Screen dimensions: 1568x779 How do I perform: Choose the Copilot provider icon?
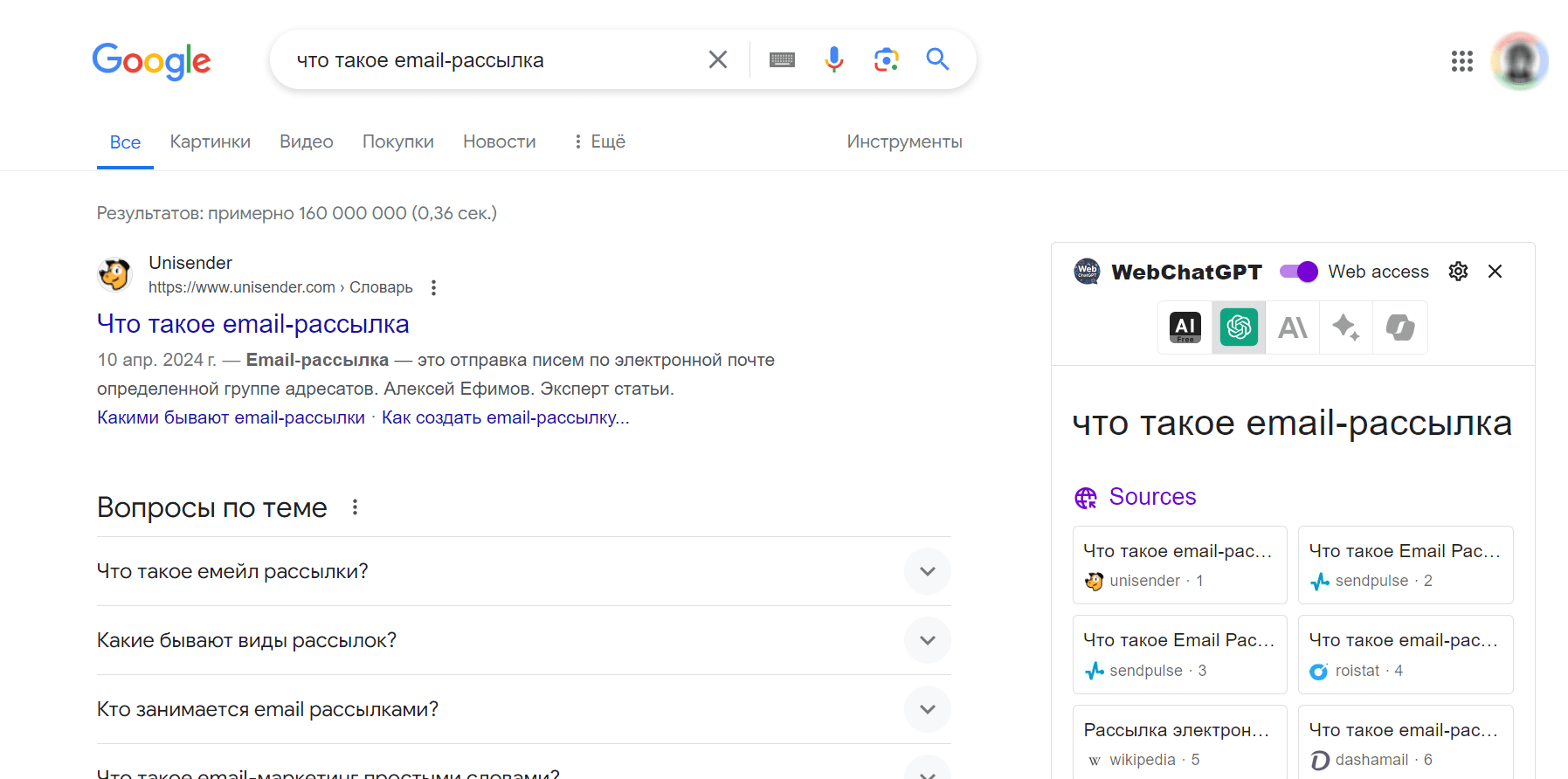[1399, 327]
